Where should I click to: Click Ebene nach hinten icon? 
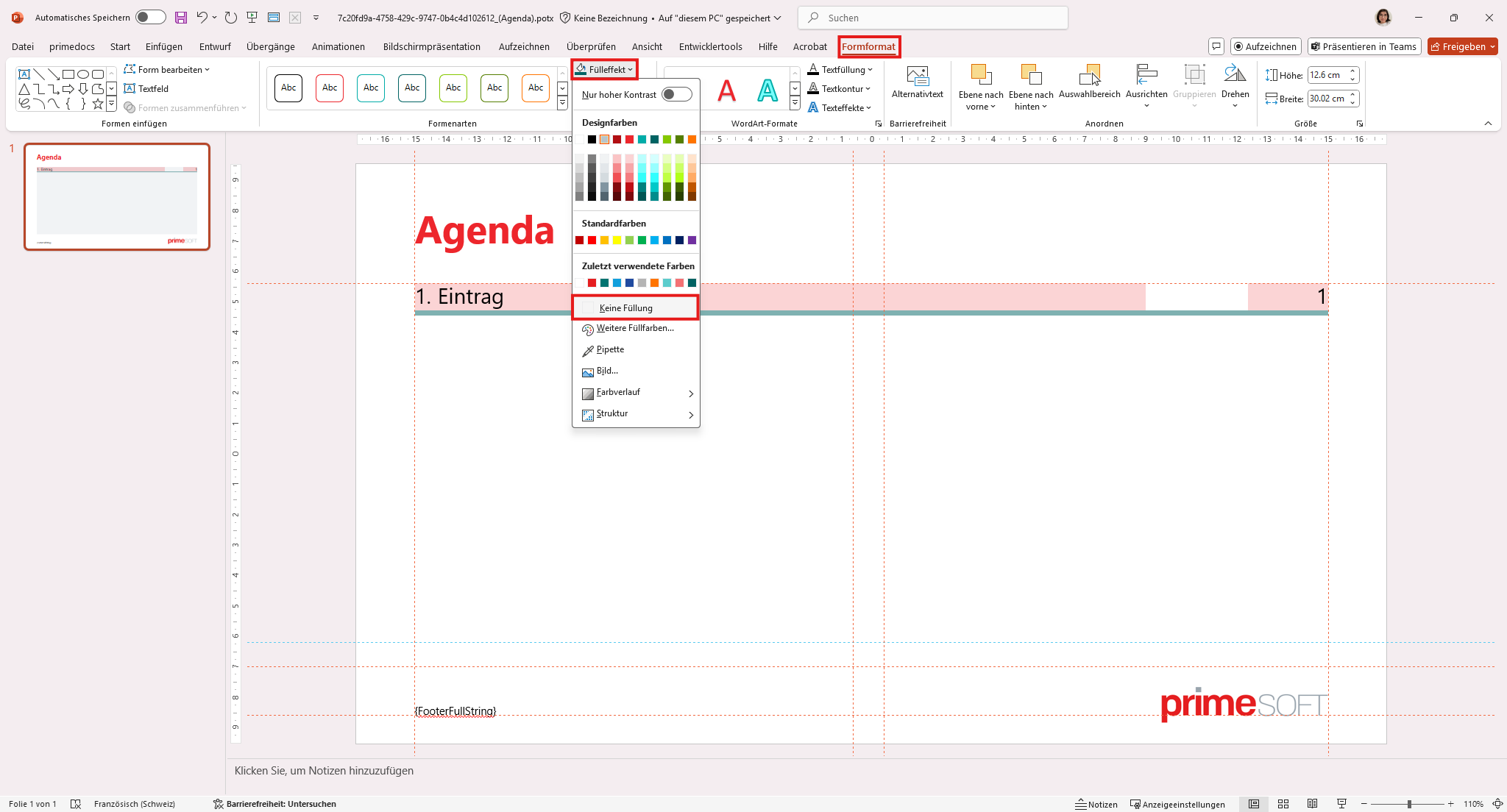[1031, 74]
